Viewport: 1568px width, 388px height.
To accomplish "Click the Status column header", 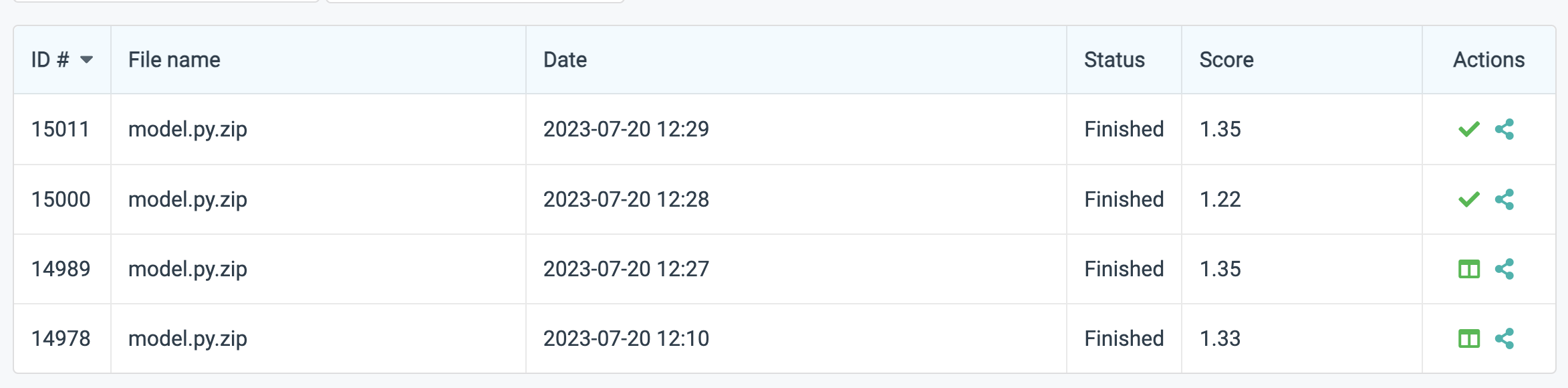I will click(x=1114, y=60).
